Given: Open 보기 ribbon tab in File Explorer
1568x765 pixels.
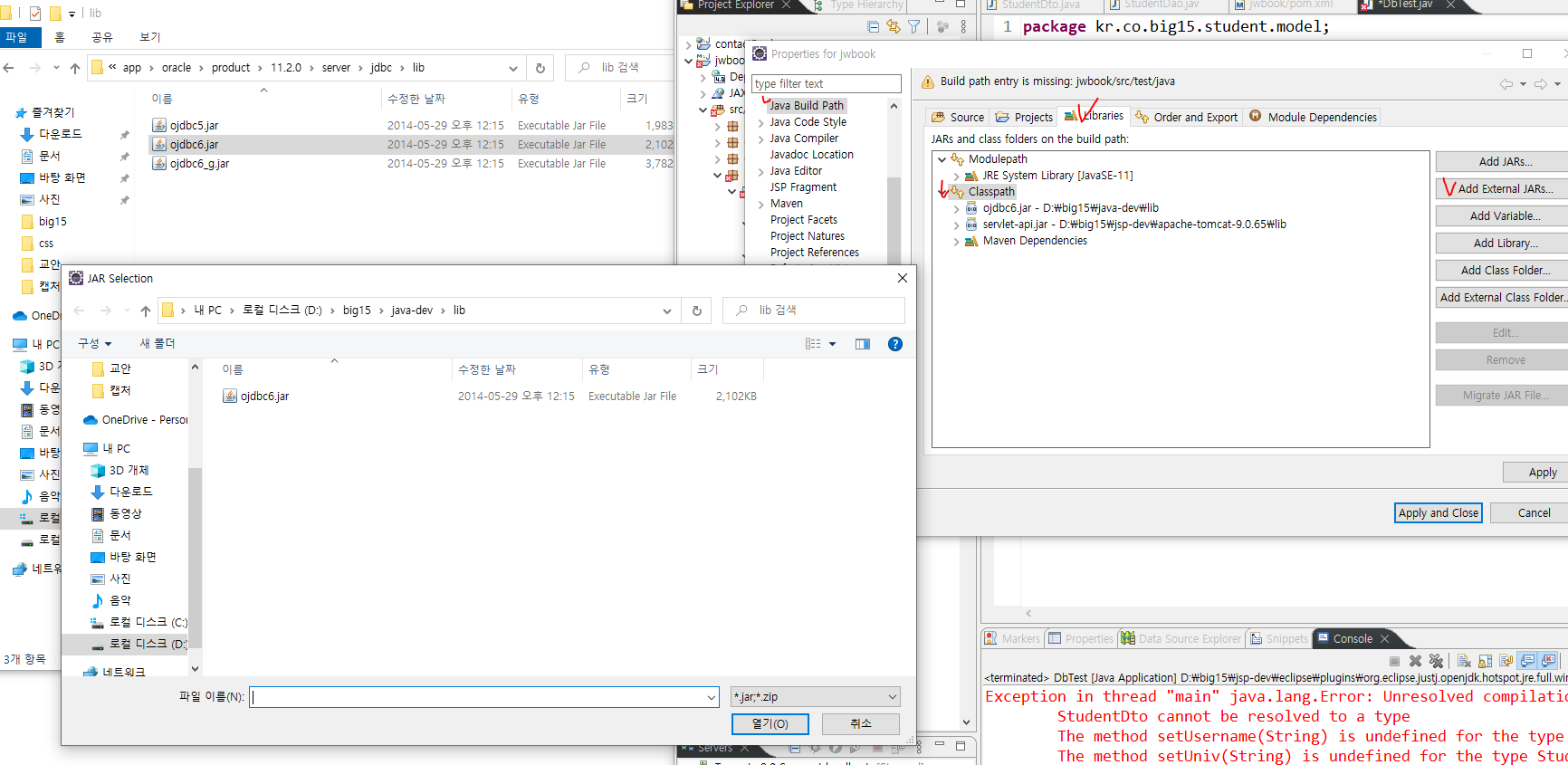Looking at the screenshot, I should point(150,37).
